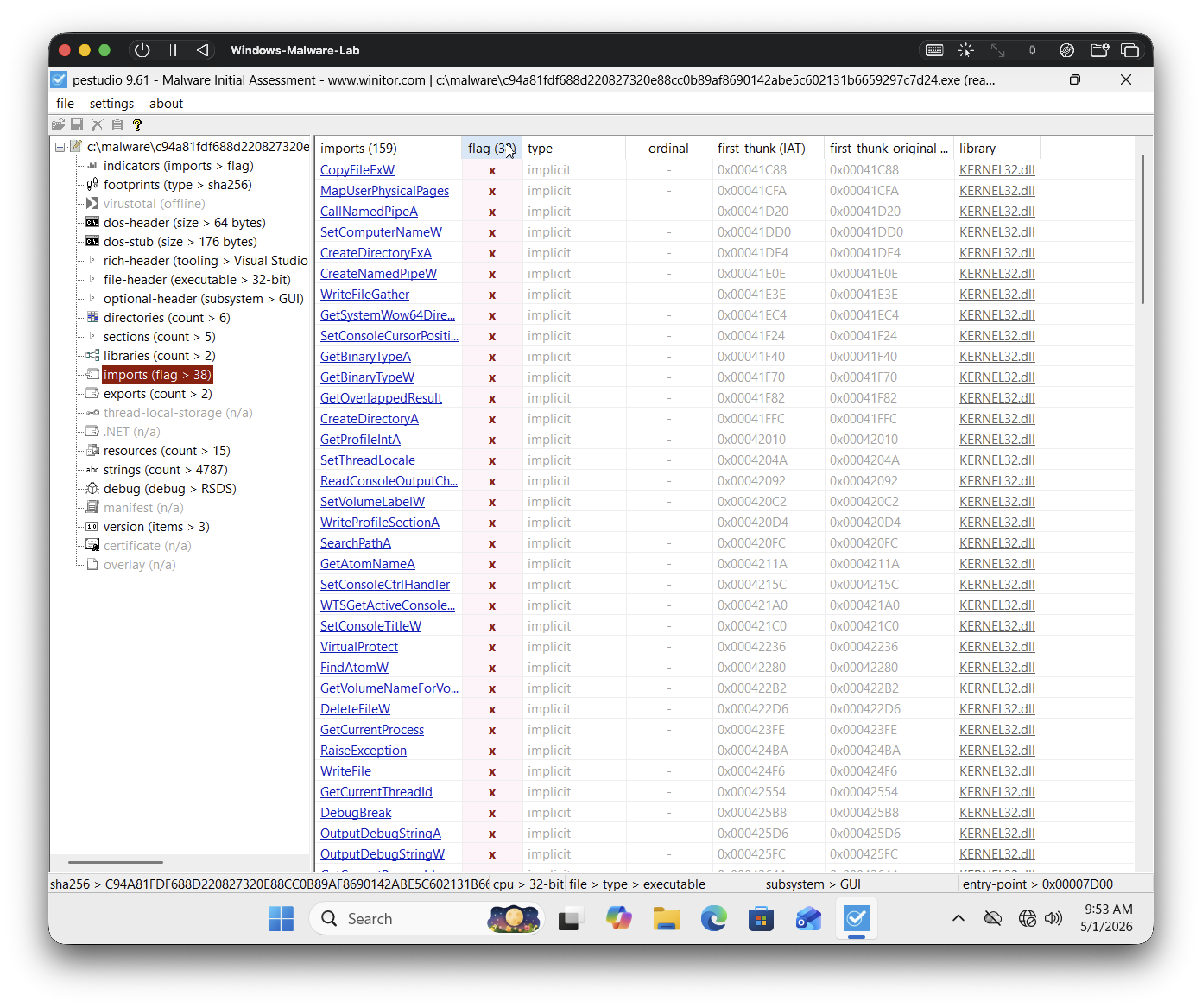Screen dimensions: 1202x1008
Task: Launch Microsoft Edge from the taskbar
Action: (714, 919)
